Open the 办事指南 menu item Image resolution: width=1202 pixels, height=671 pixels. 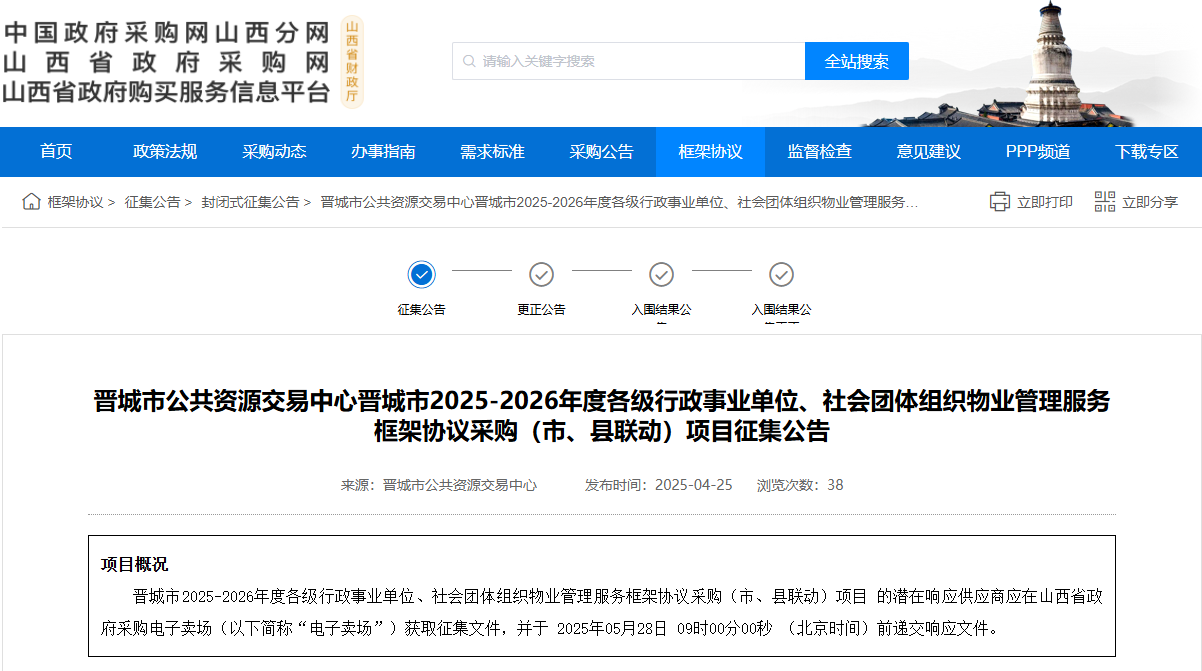(x=383, y=152)
